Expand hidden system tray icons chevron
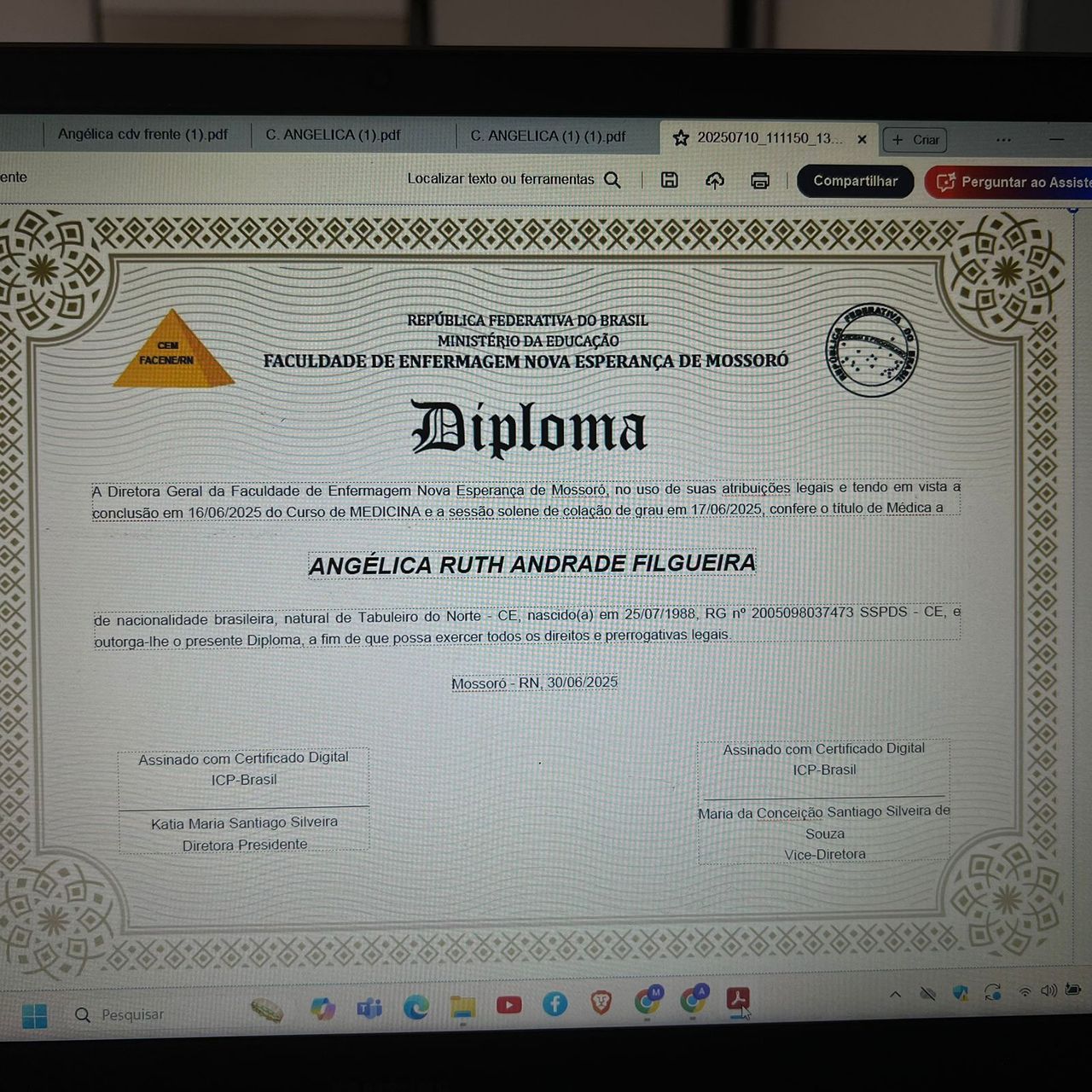 tap(895, 994)
